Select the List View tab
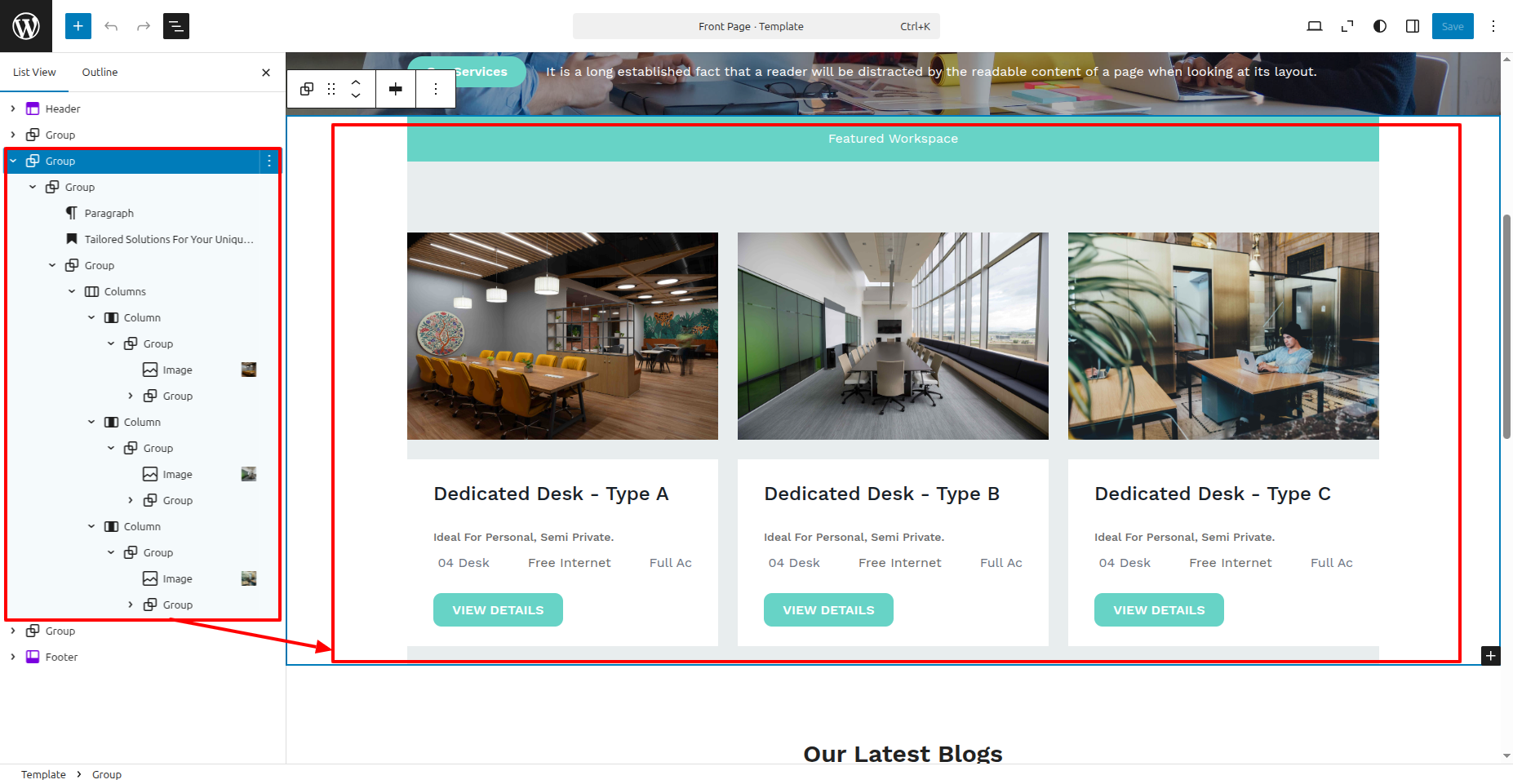 [x=34, y=72]
